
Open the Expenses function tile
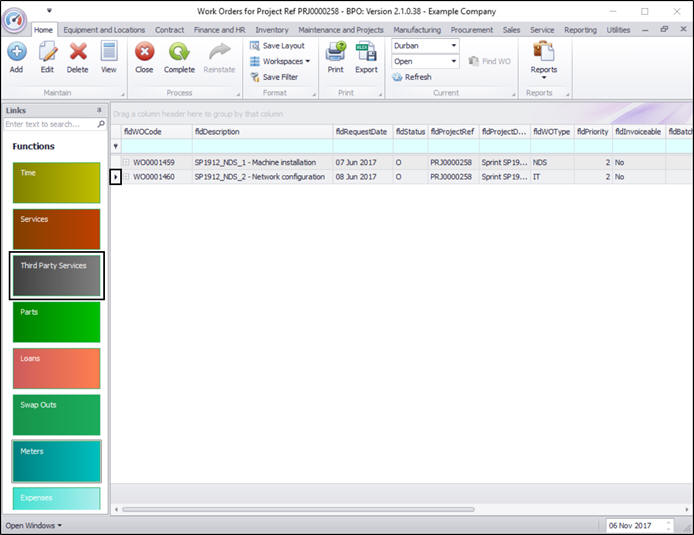pos(56,499)
